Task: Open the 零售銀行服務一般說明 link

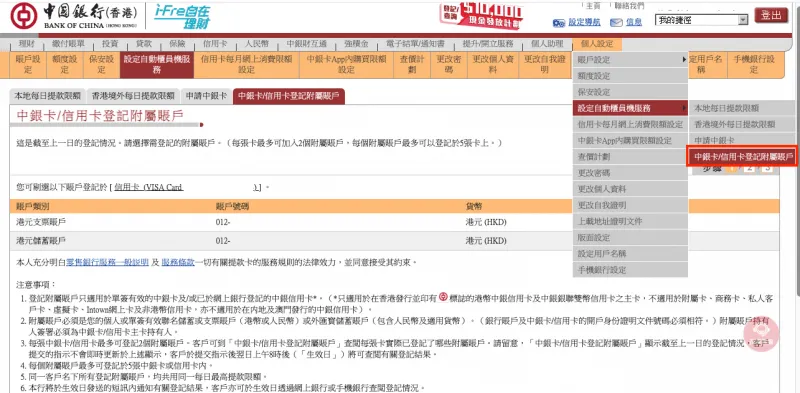Action: (x=107, y=262)
